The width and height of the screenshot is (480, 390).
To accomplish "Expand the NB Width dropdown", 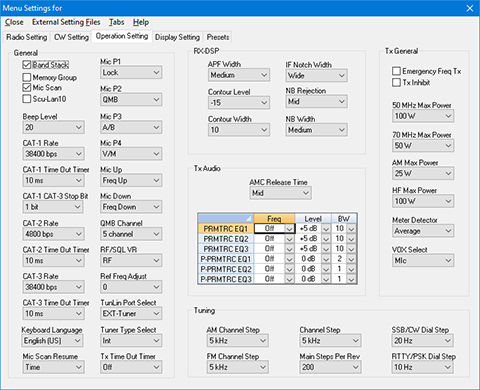I will (x=316, y=130).
